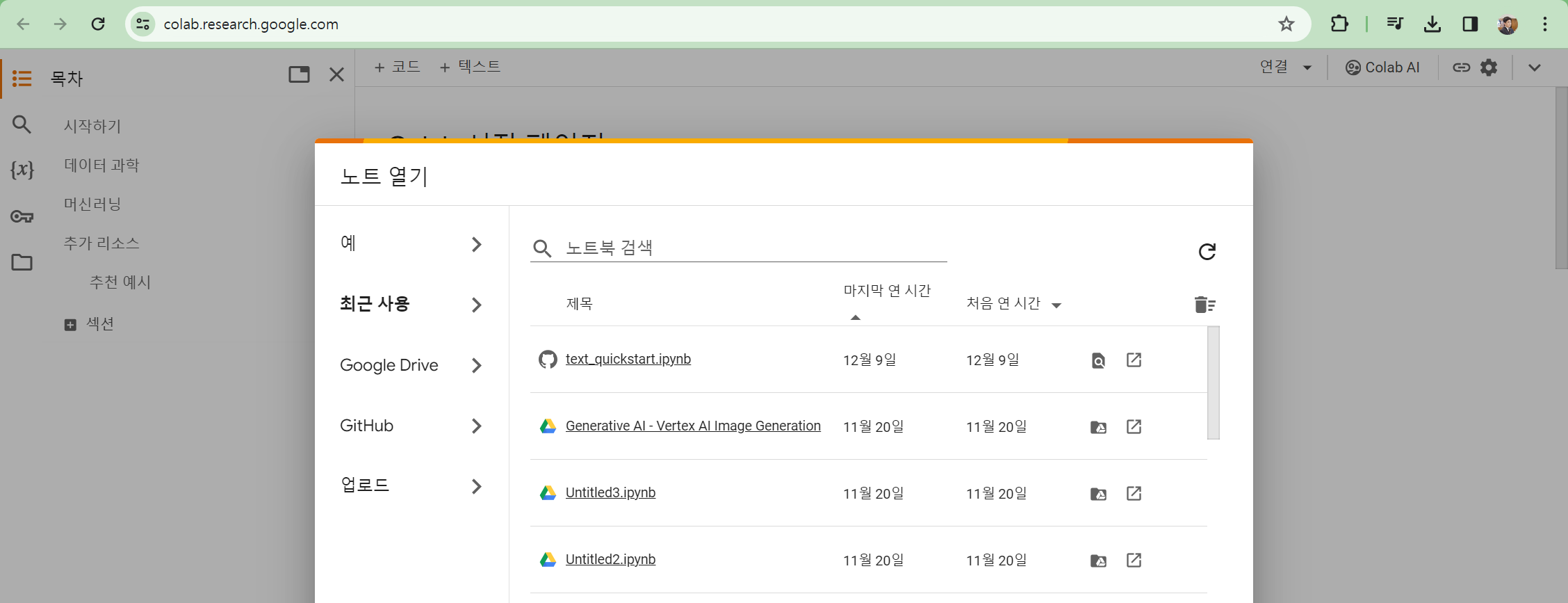Select the 업로드 tab
Screen dimensions: 1568x603
[x=411, y=485]
